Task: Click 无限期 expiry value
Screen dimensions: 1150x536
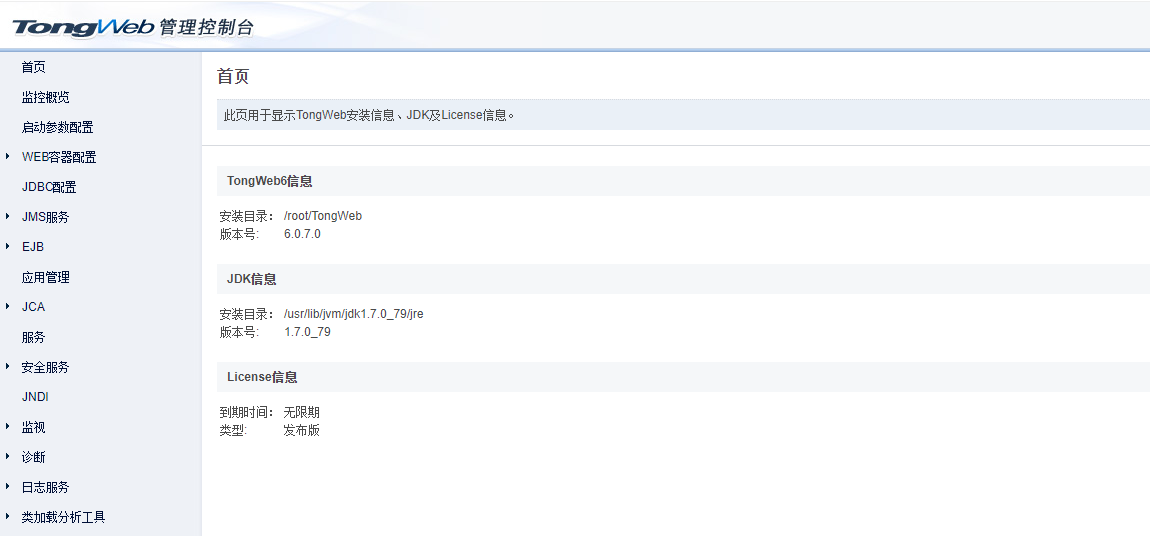Action: 301,413
